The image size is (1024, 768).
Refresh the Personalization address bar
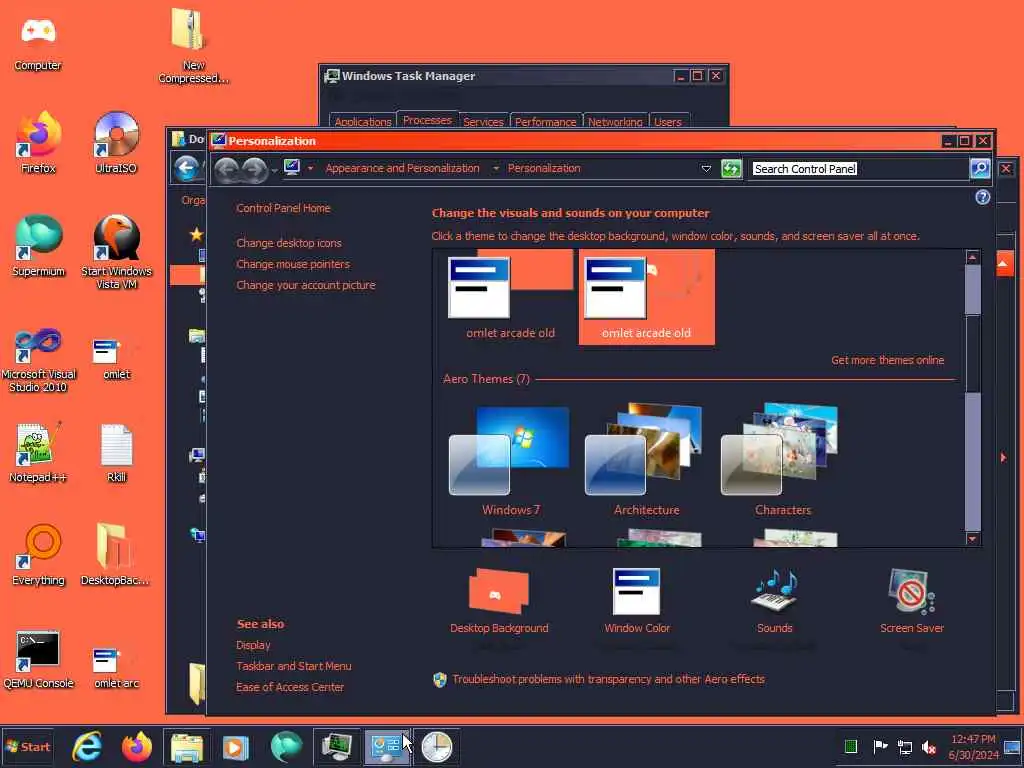click(x=731, y=168)
